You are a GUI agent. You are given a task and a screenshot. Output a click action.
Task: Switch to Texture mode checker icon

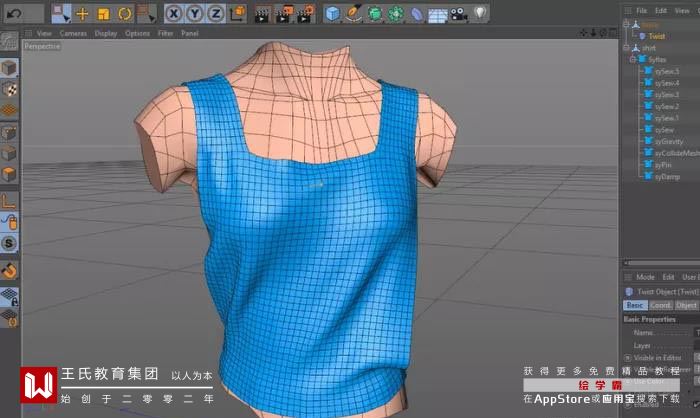pyautogui.click(x=9, y=89)
